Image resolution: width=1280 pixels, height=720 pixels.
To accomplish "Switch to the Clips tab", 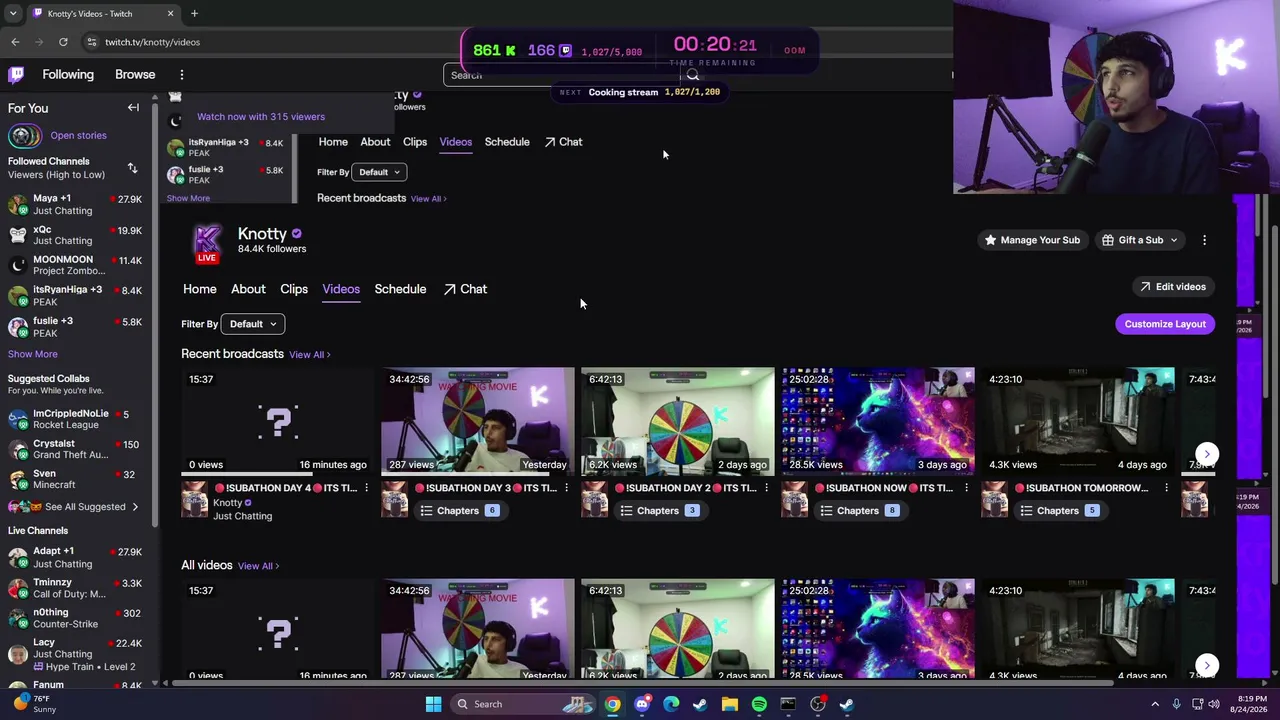I will coord(294,289).
